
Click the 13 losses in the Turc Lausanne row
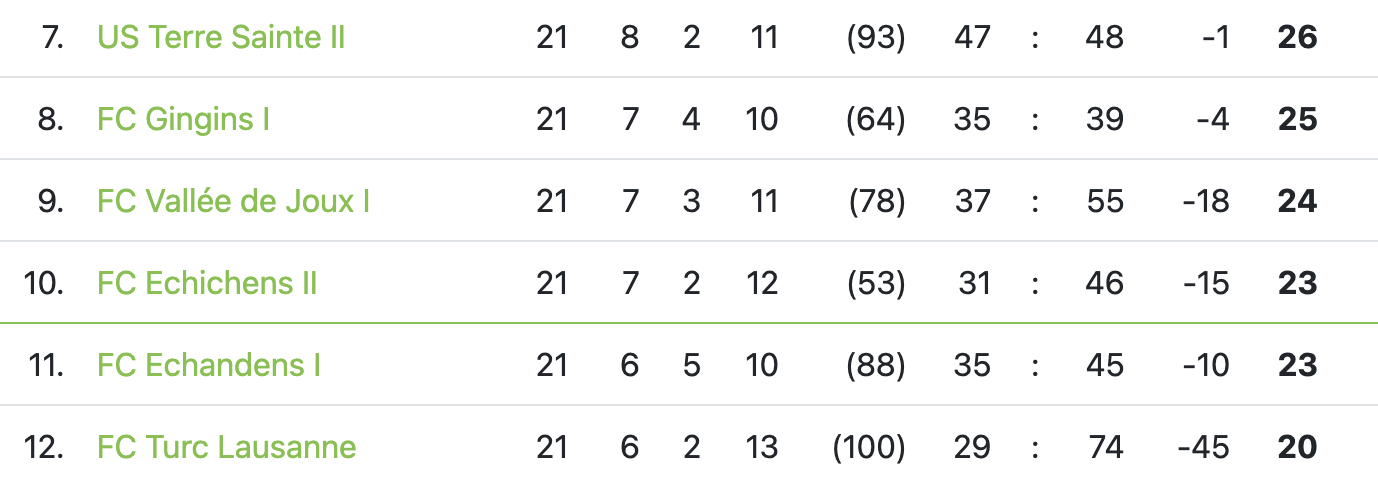[762, 447]
